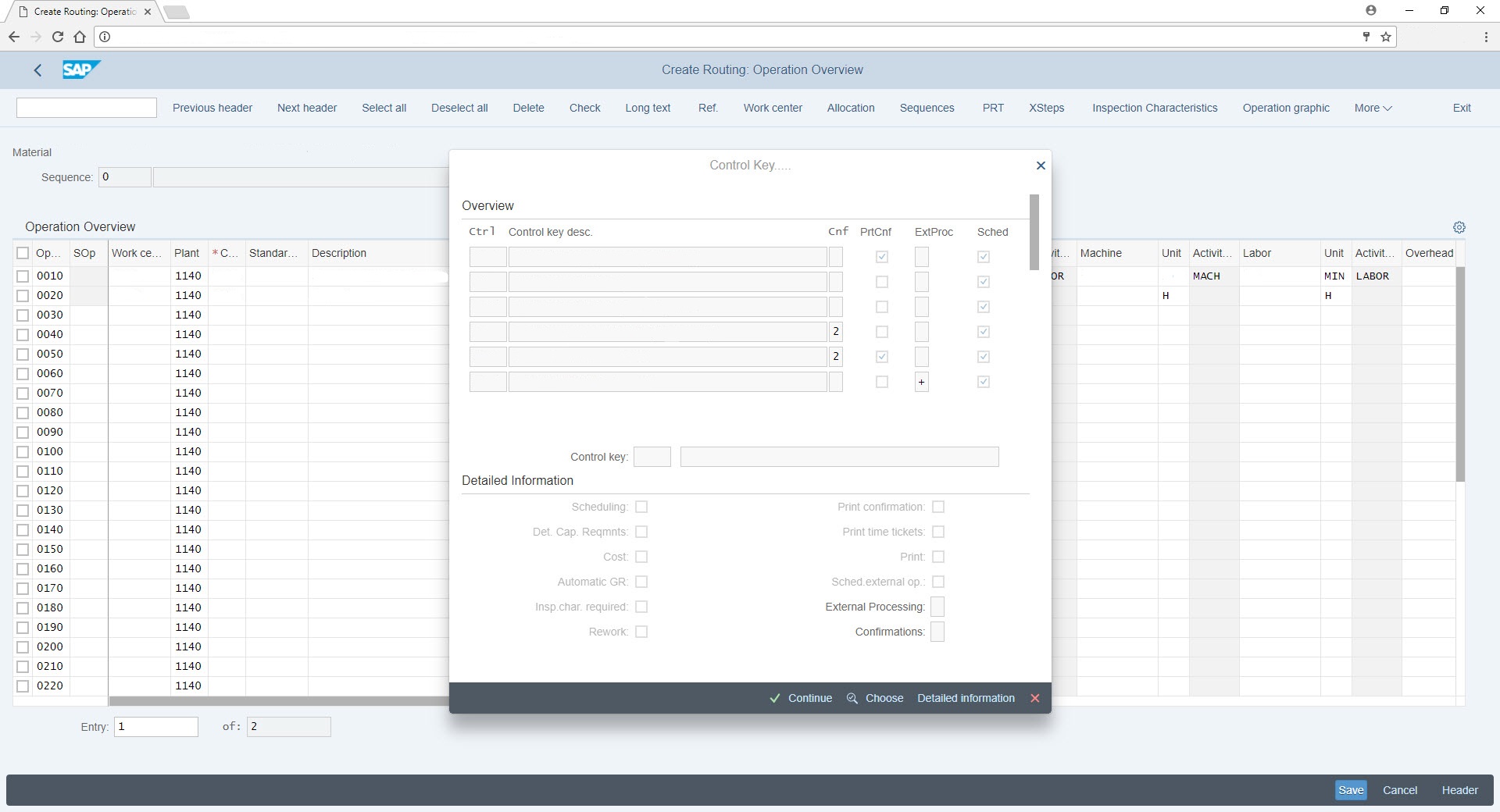Click the saved password key icon

coord(1366,37)
